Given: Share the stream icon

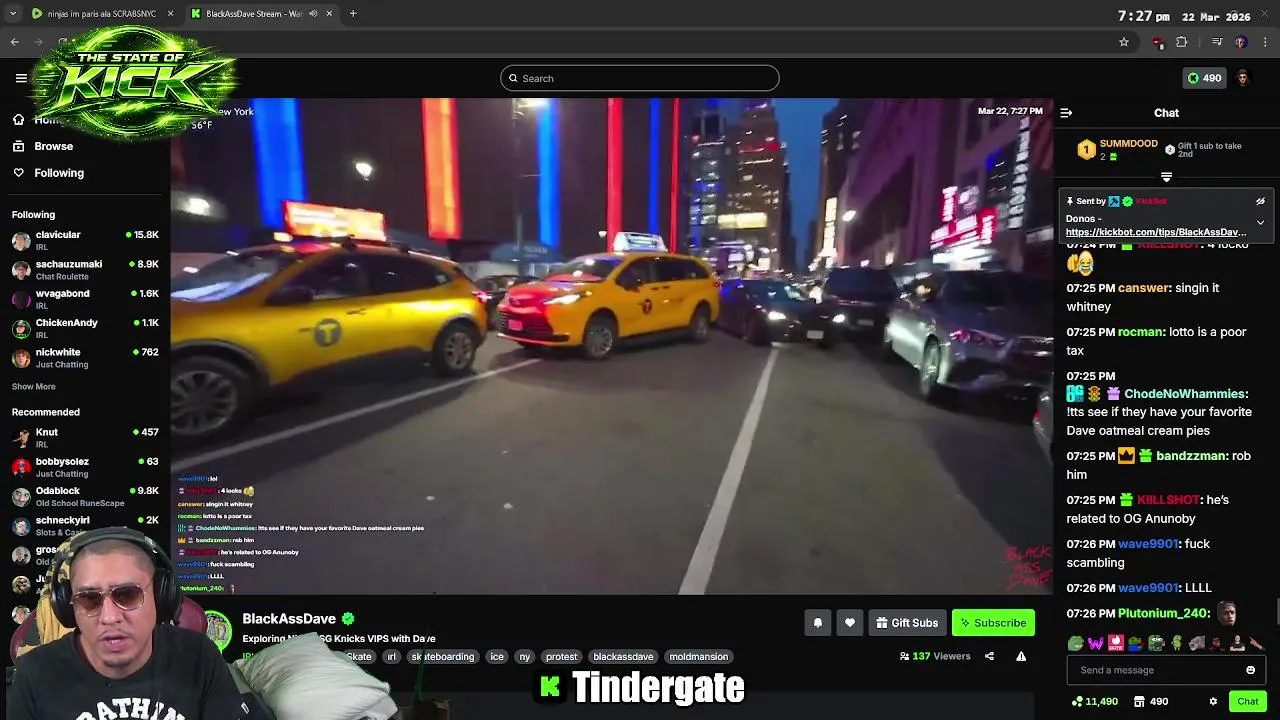Looking at the screenshot, I should click(x=989, y=657).
